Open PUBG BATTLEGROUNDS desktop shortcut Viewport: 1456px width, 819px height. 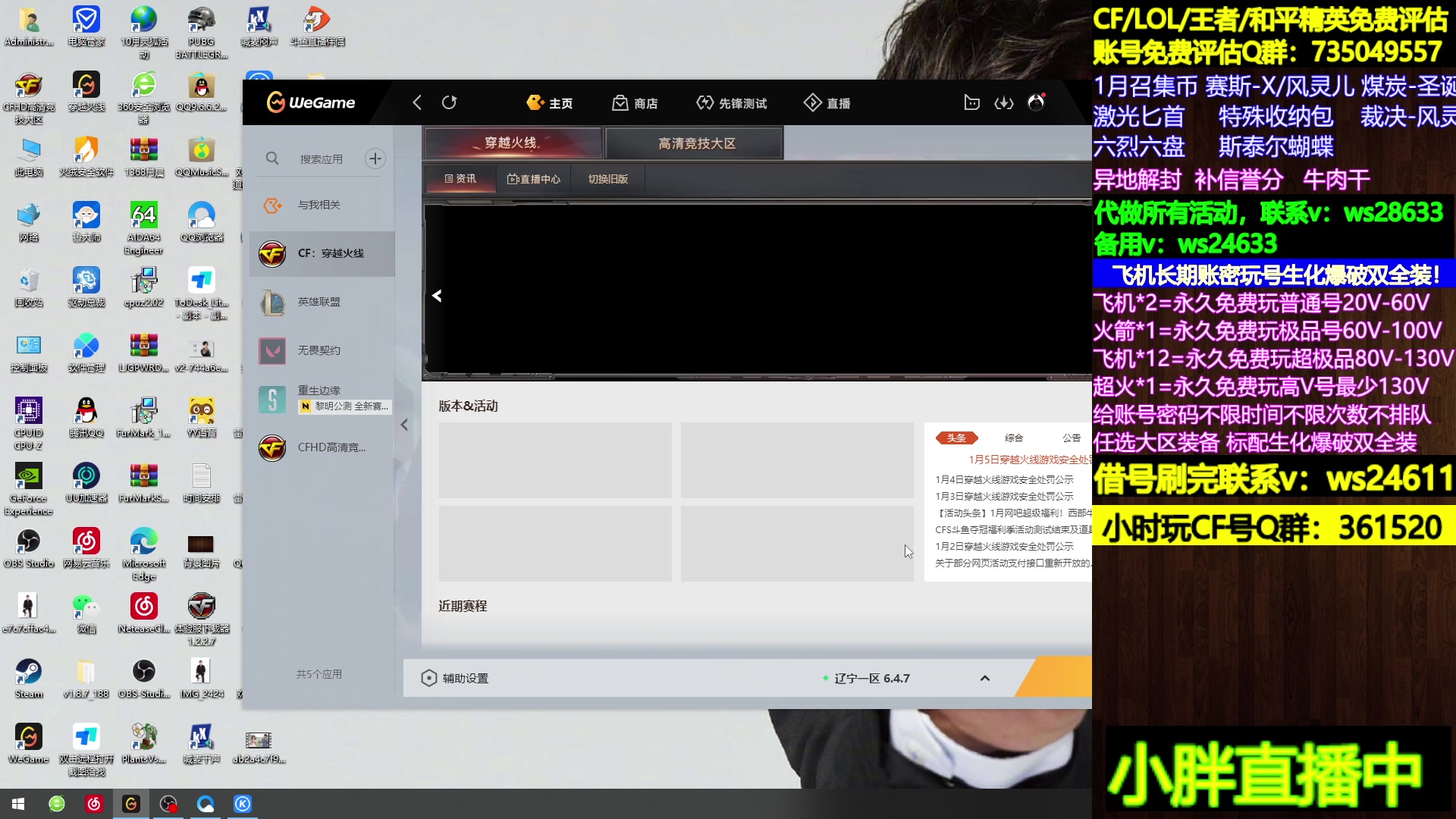201,33
